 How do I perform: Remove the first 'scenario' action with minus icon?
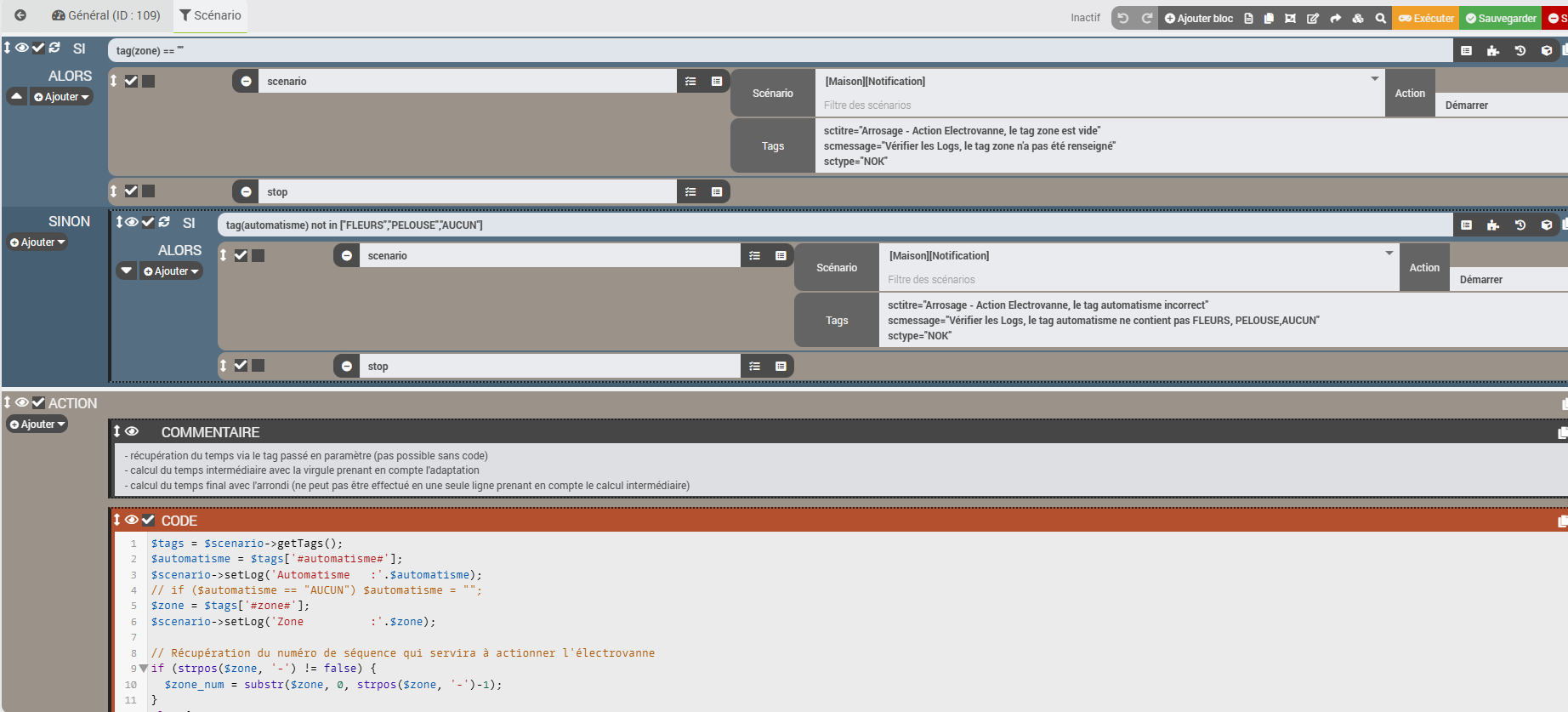246,82
